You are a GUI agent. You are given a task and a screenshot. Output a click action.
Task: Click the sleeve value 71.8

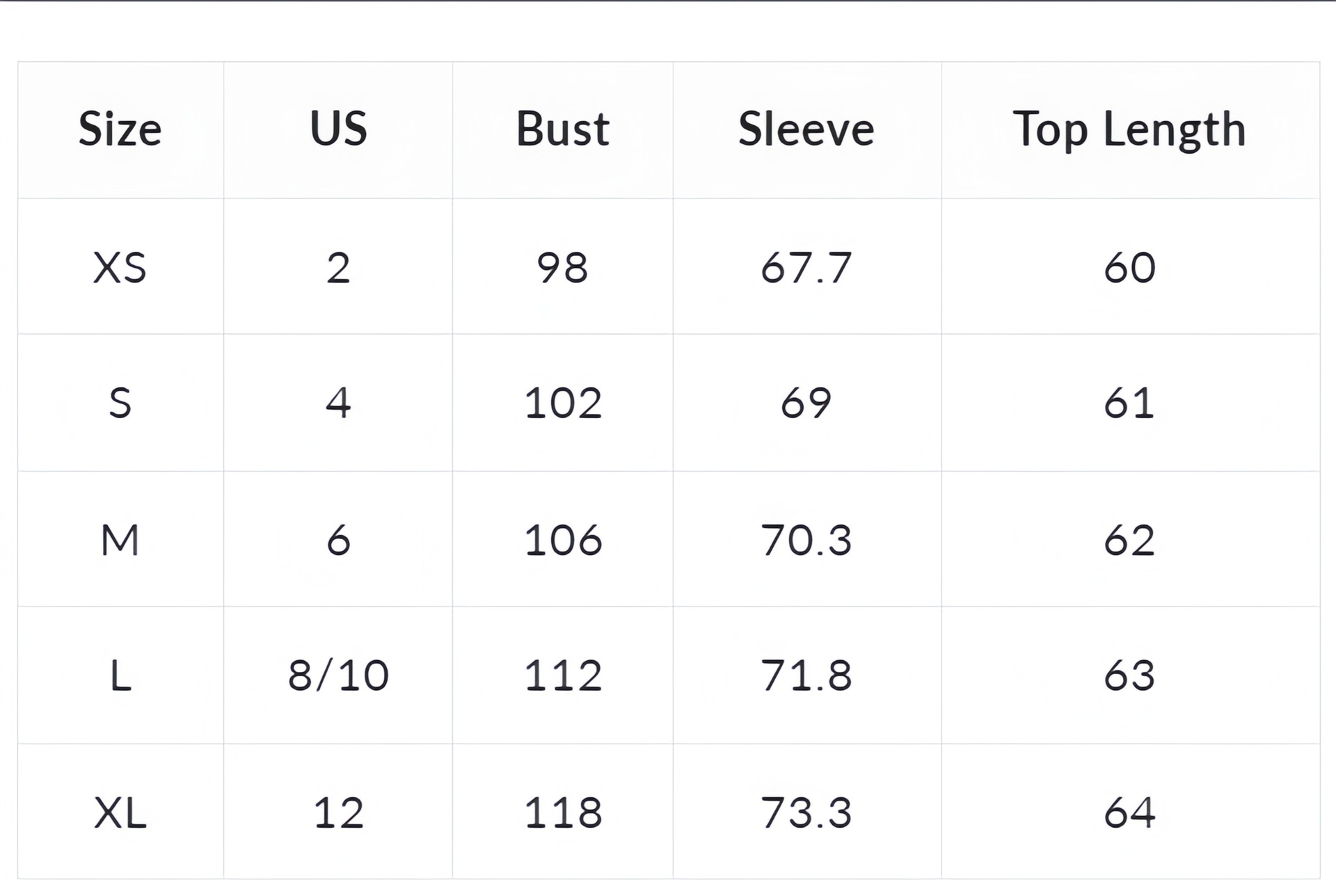[x=806, y=675]
